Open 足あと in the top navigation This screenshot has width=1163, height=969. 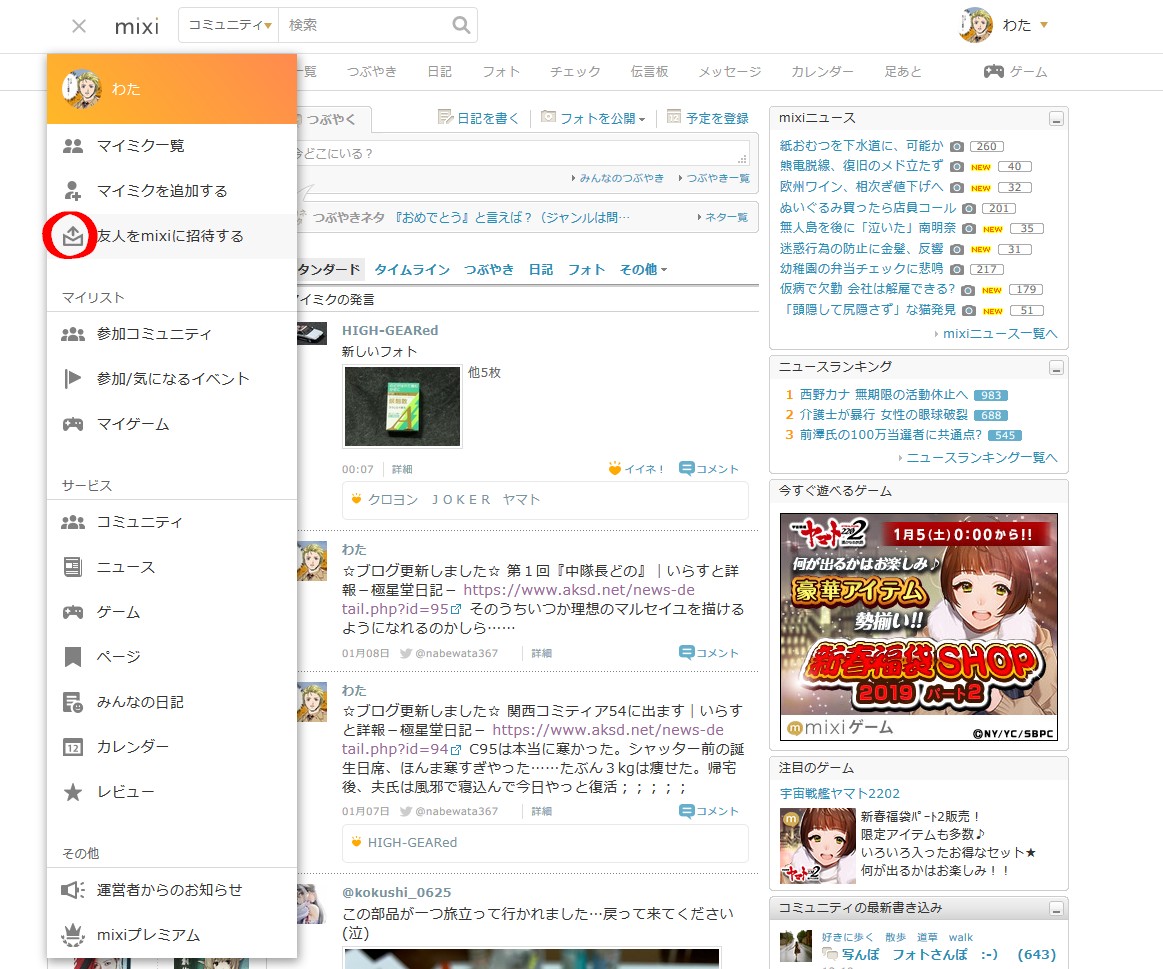pyautogui.click(x=903, y=71)
